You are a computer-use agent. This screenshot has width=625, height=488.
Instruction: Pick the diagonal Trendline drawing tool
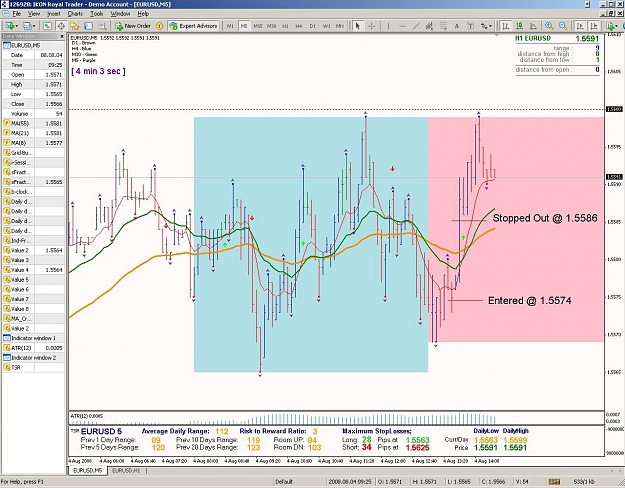click(416, 26)
